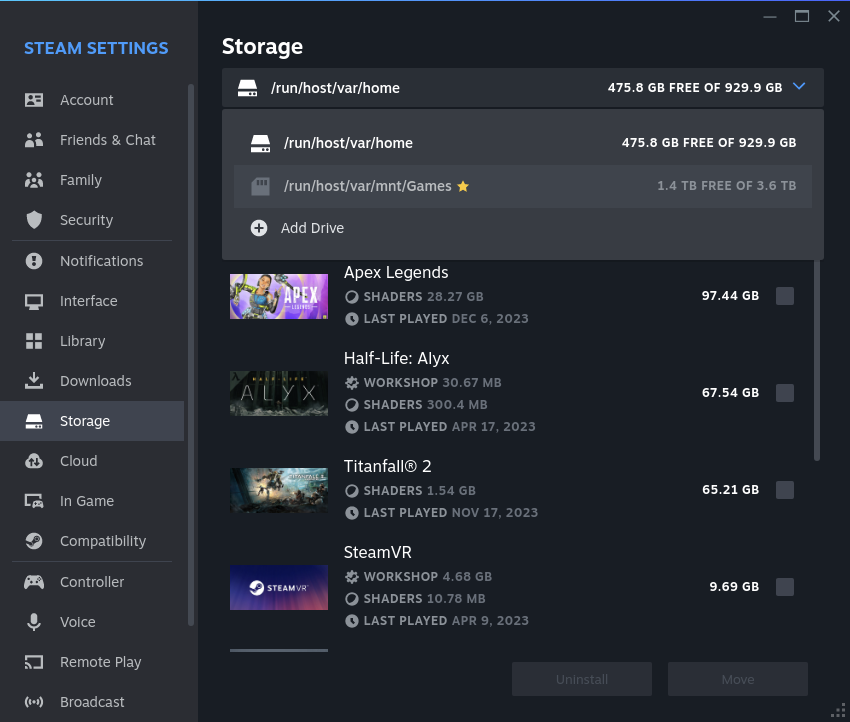Click the SteamVR game thumbnail

279,588
